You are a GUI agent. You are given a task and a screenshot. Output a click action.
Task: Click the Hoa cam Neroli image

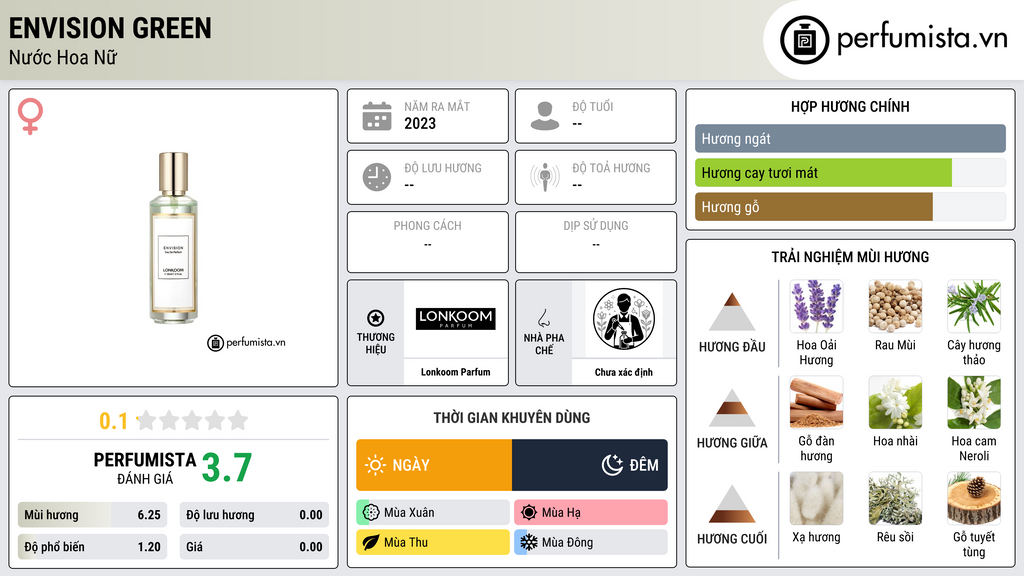[x=974, y=402]
